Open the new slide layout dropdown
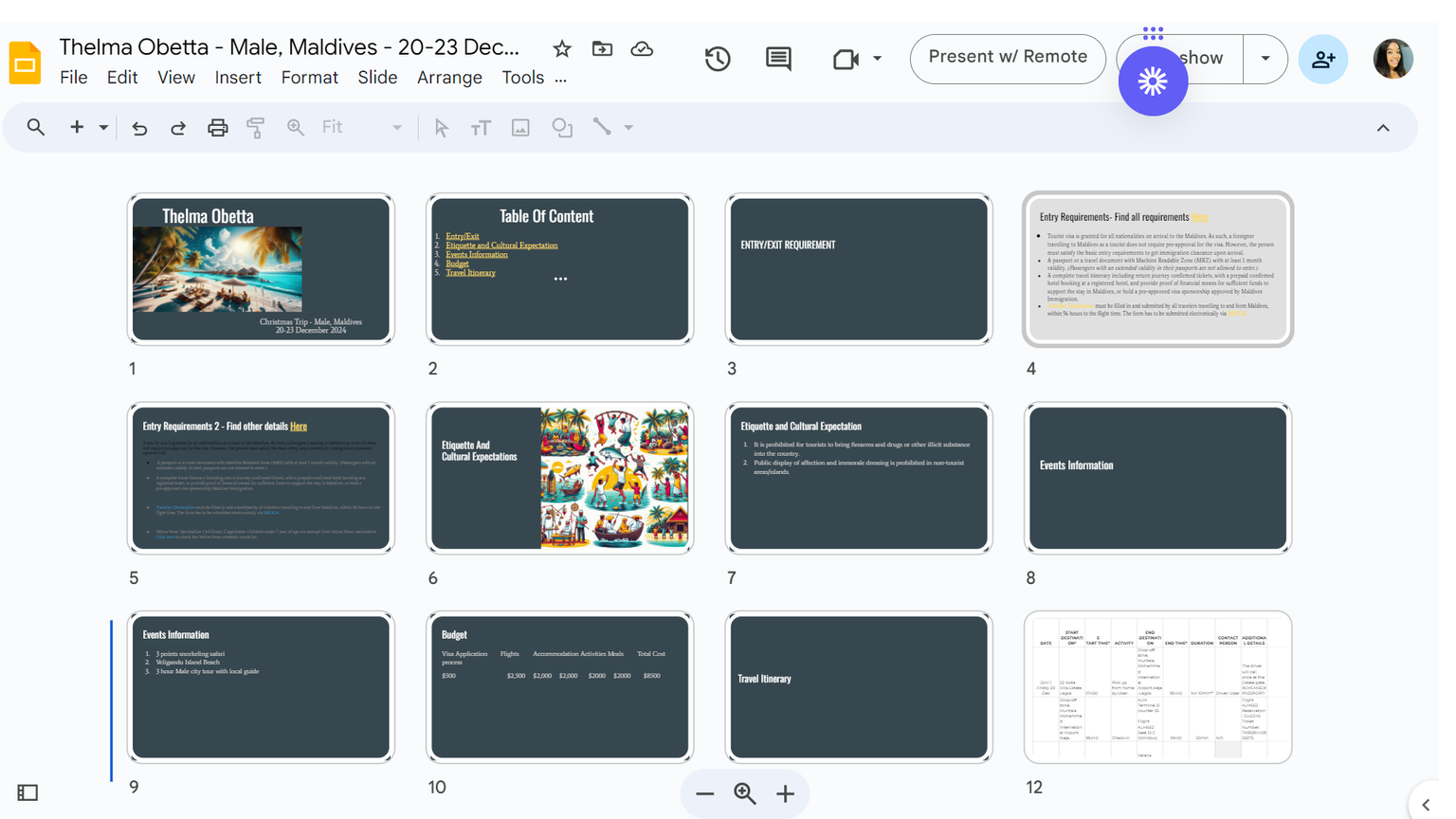This screenshot has height=819, width=1456. coord(103,128)
